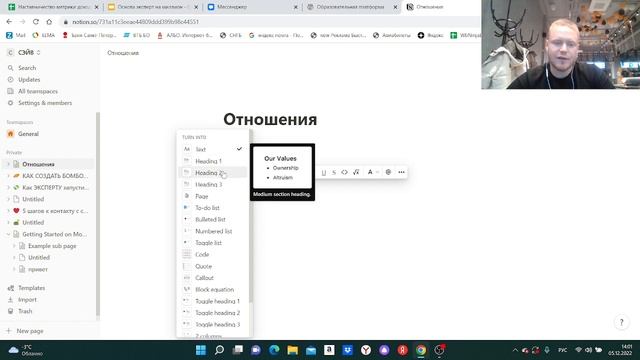This screenshot has height=360, width=640.
Task: Apply underline from formatting toolbar
Action: pyautogui.click(x=324, y=172)
